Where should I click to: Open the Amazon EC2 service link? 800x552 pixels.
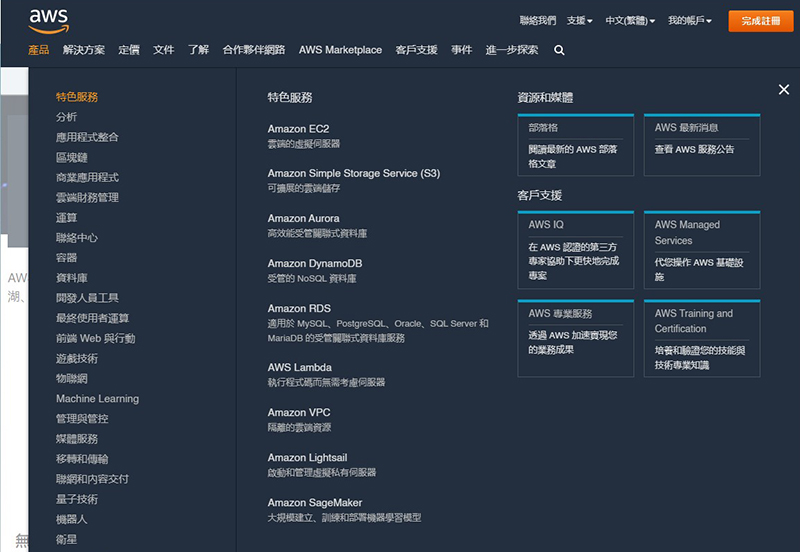coord(298,129)
